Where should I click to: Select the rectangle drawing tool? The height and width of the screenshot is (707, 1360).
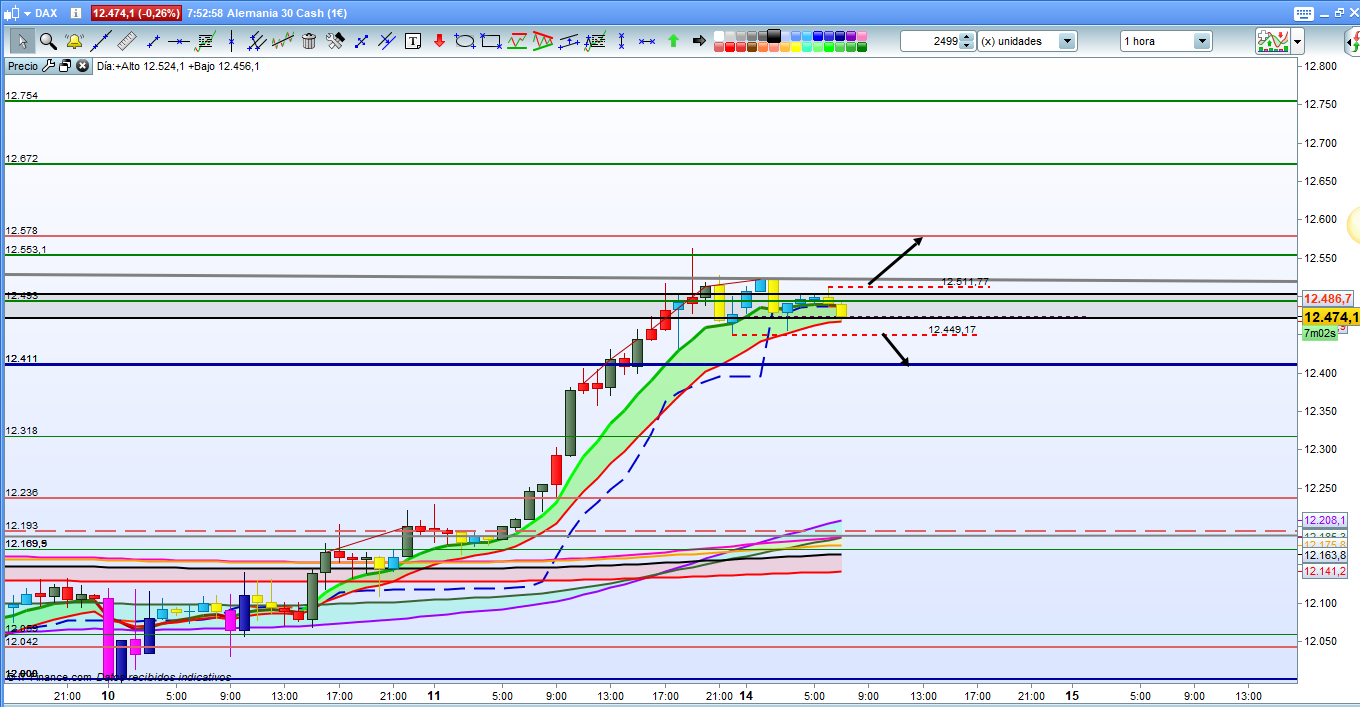[491, 41]
